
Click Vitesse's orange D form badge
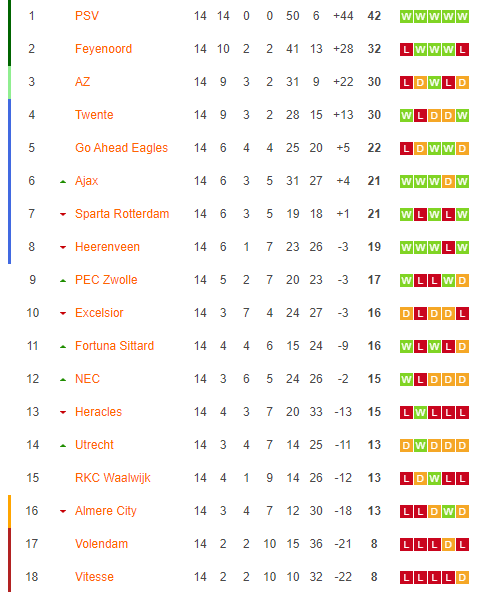462,578
